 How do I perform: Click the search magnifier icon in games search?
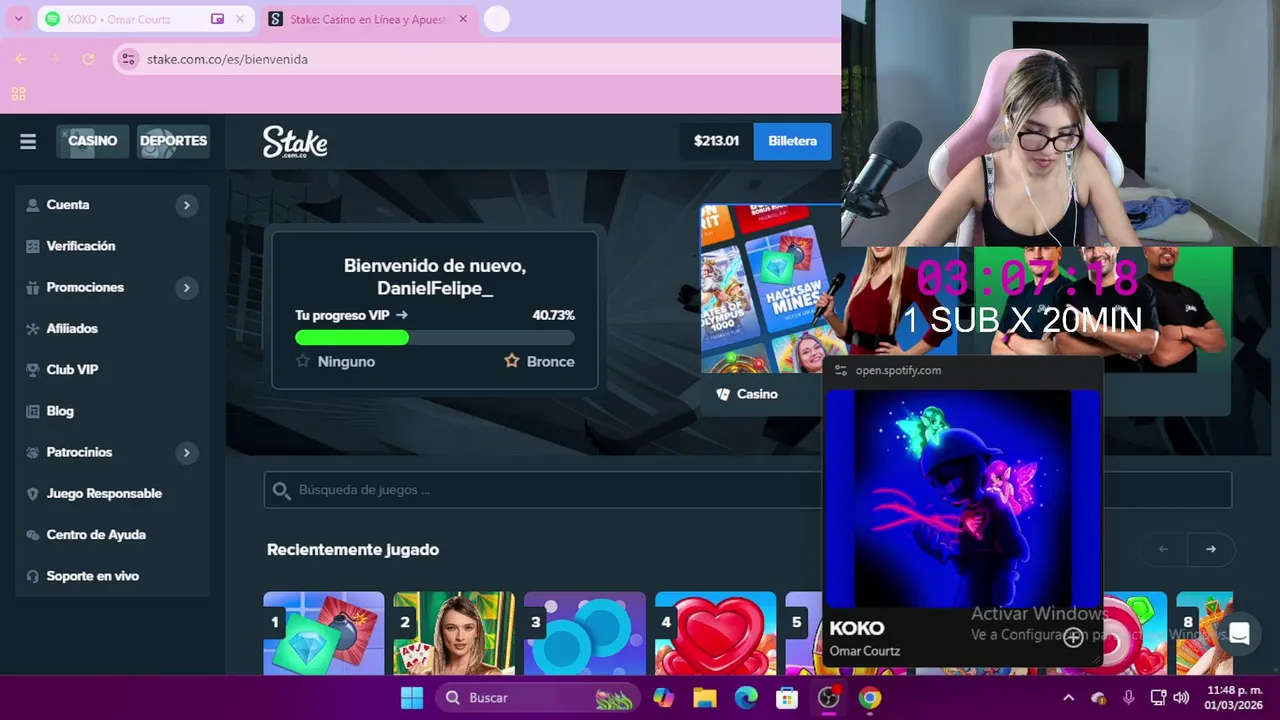[281, 490]
